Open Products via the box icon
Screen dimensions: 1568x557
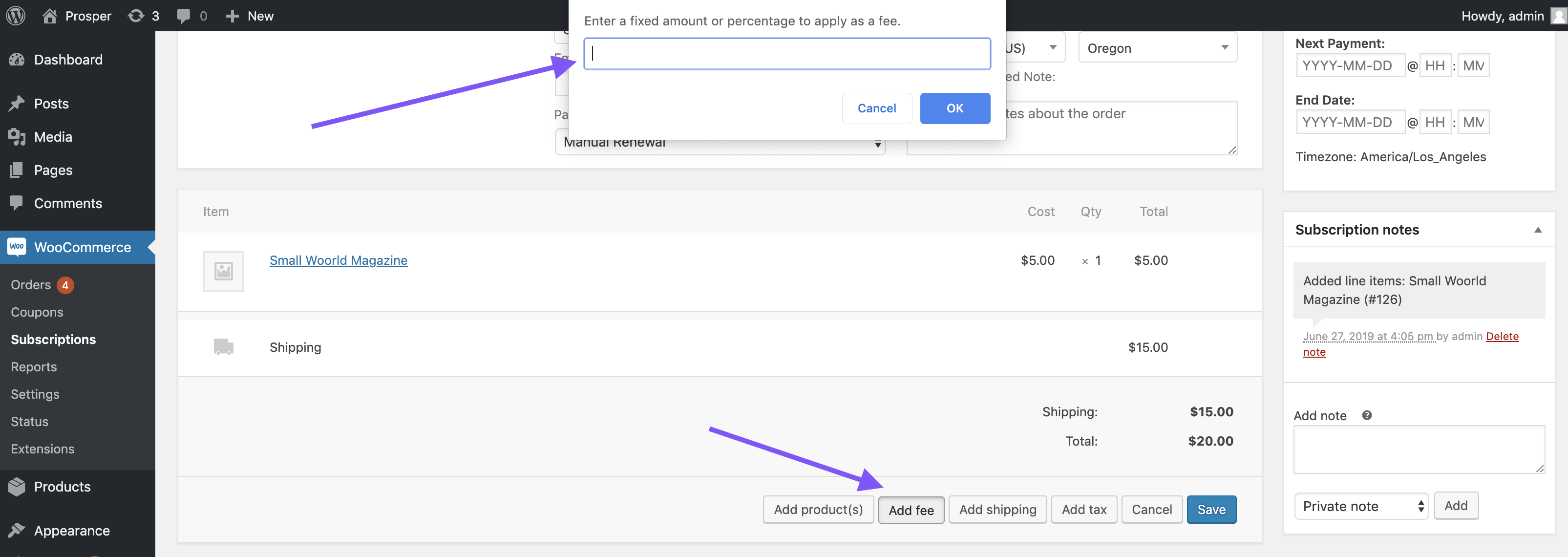(x=17, y=486)
